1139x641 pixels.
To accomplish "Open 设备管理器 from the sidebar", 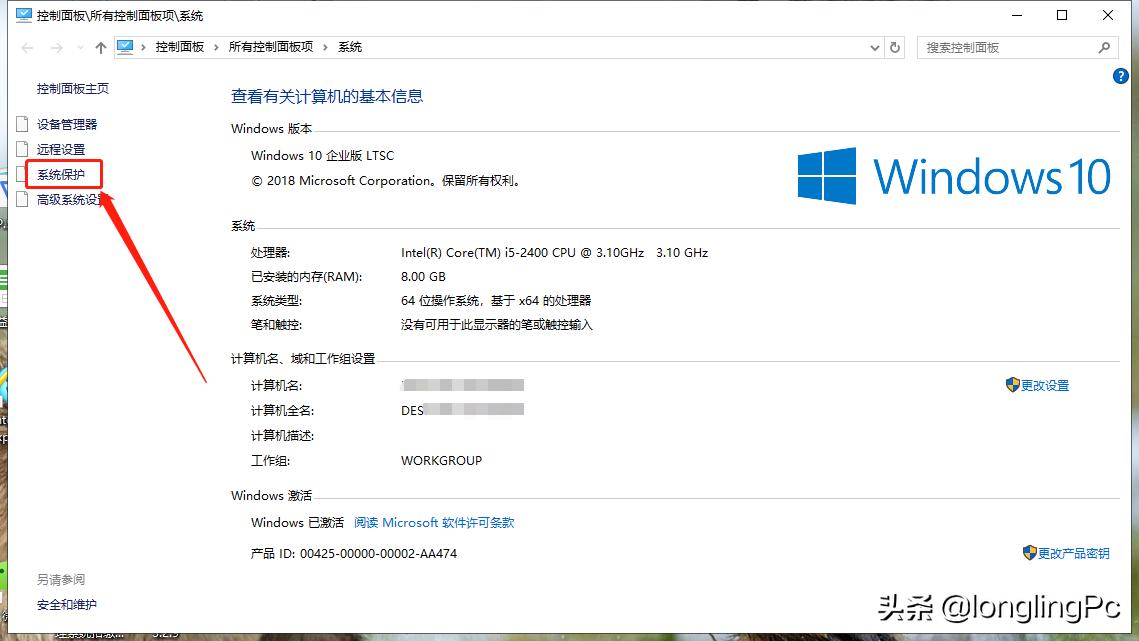I will tap(66, 124).
